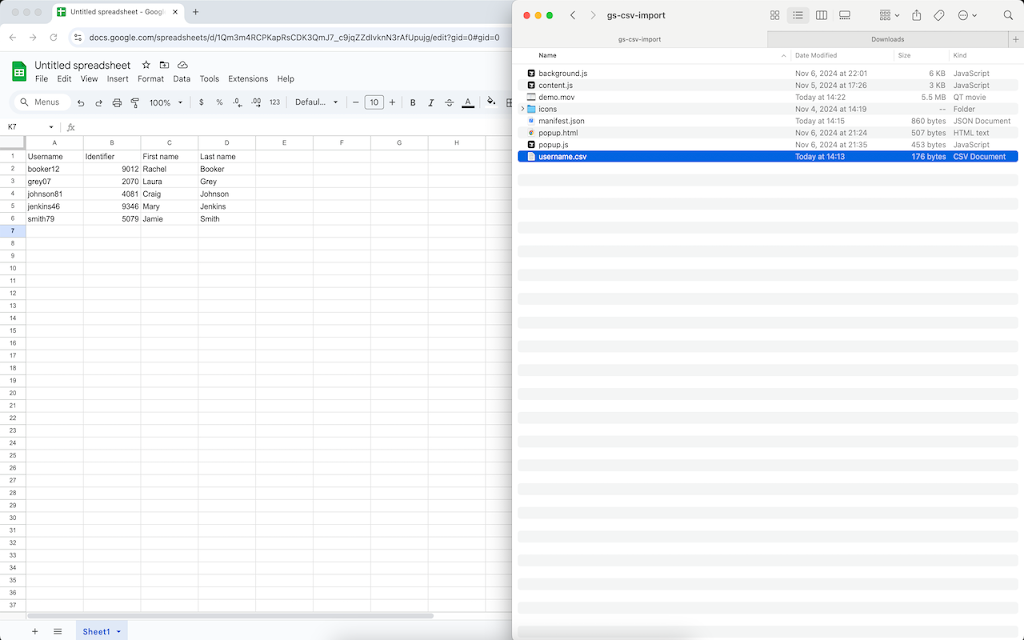
Task: Open the Default font dropdown
Action: 317,103
